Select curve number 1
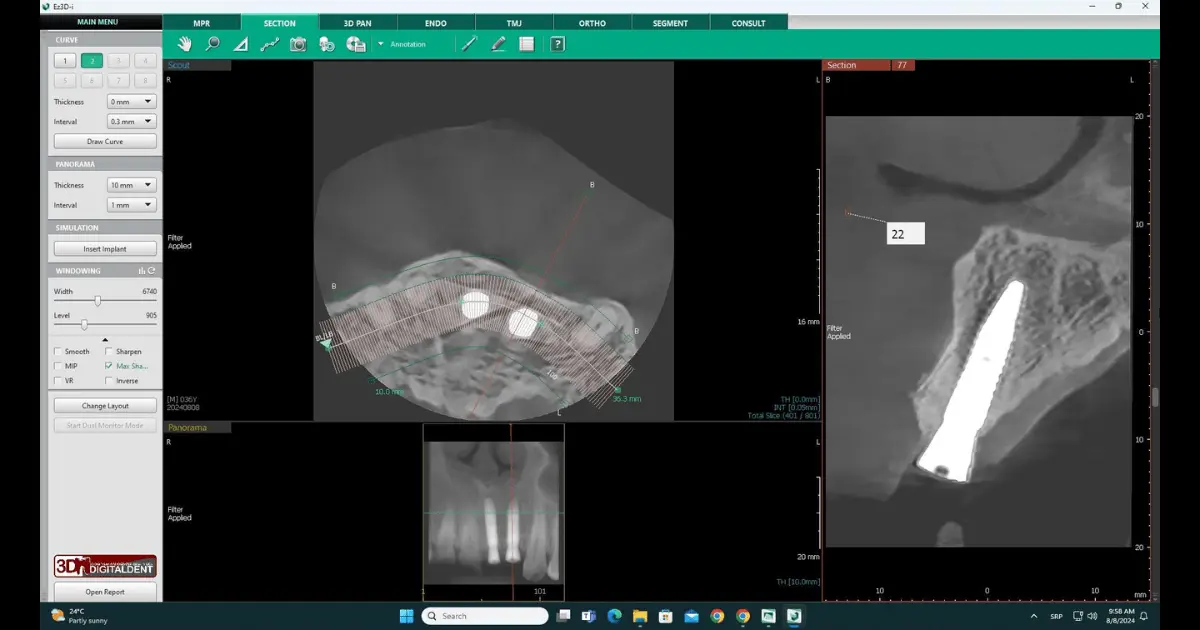Screen dimensions: 1200x630 (x=65, y=61)
